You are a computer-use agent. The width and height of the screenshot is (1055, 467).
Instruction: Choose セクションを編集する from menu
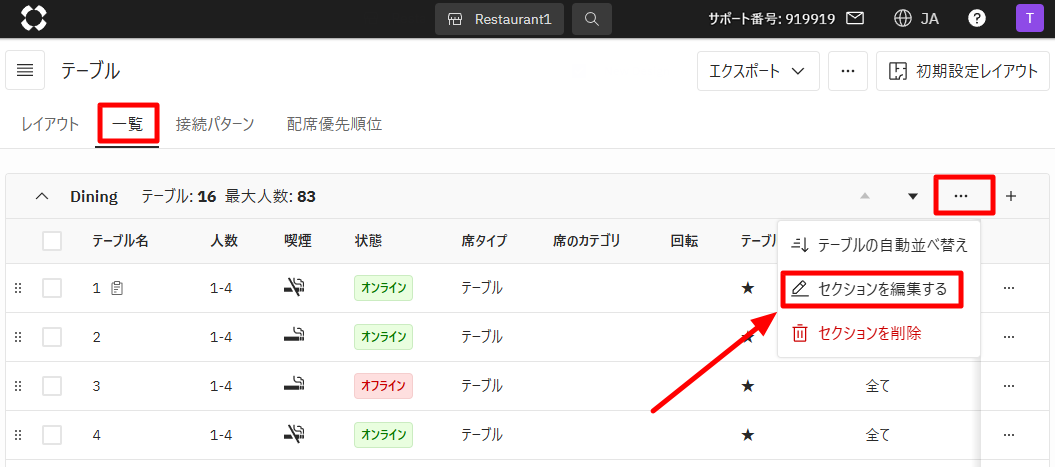tap(879, 289)
